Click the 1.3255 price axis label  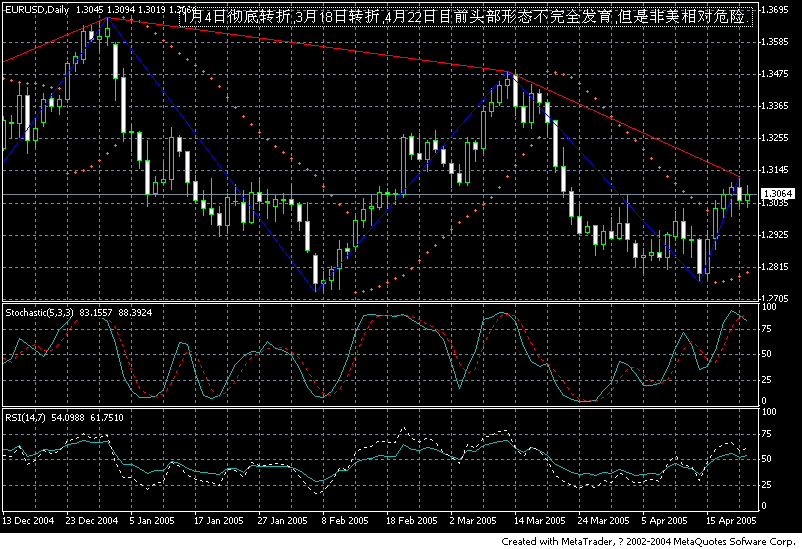775,138
